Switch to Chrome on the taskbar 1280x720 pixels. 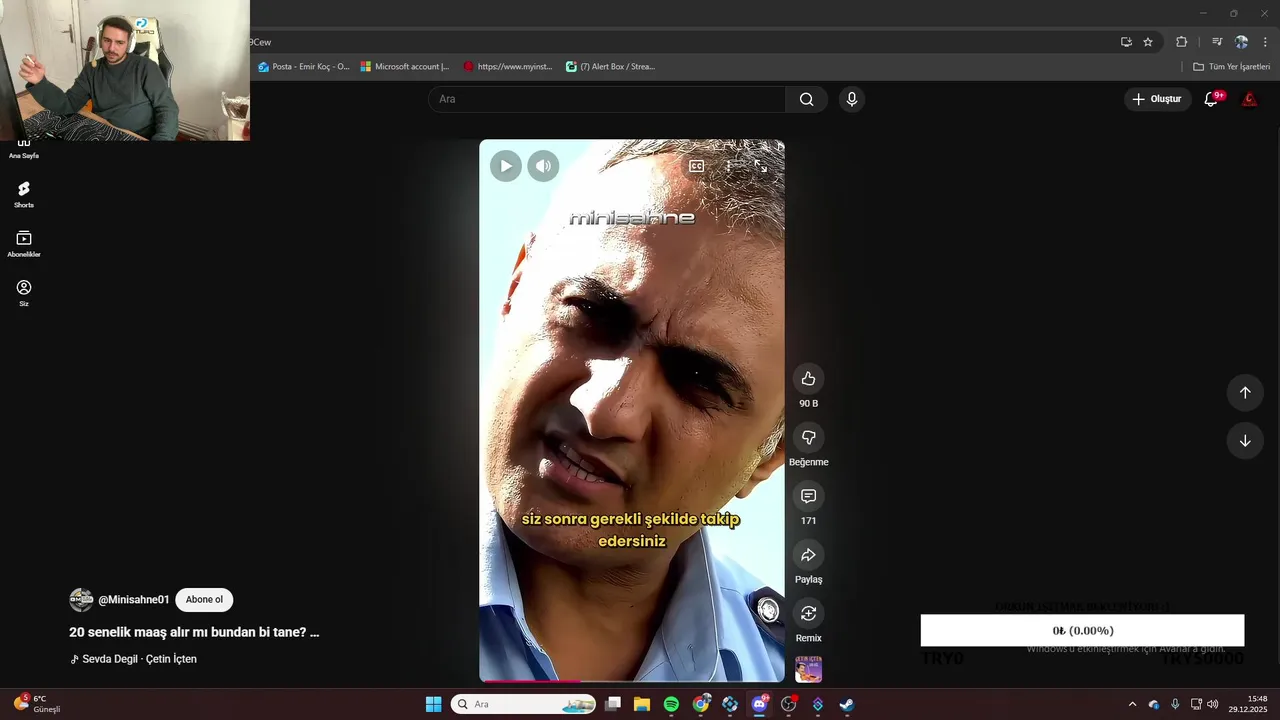(701, 704)
